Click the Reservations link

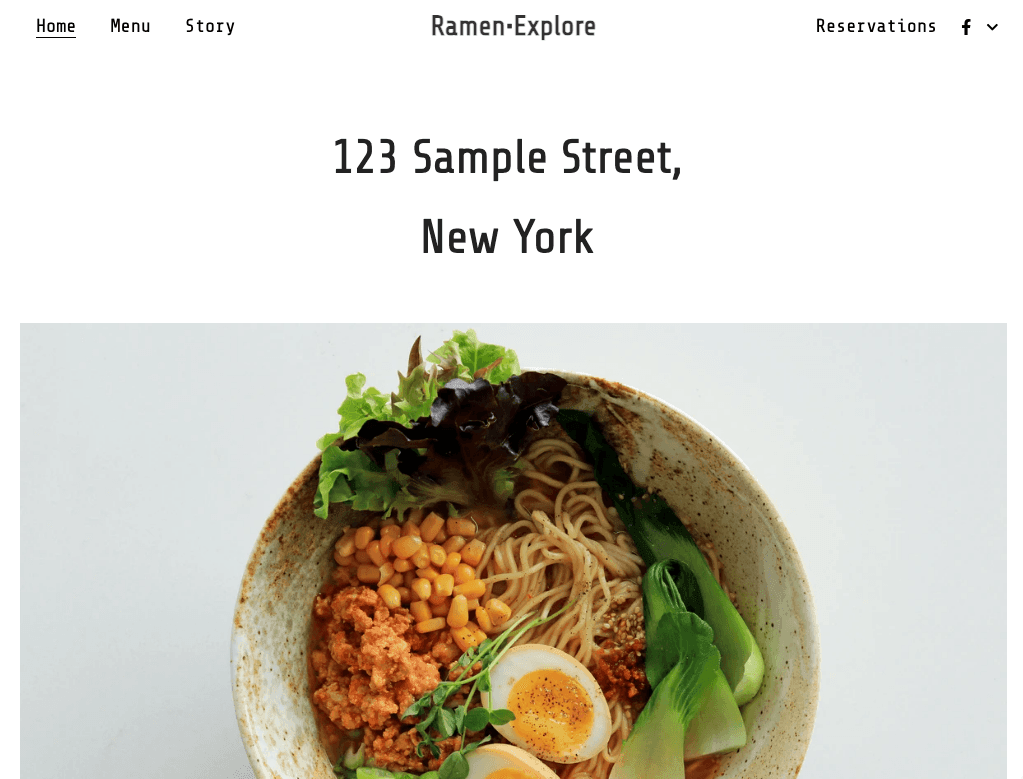(876, 26)
